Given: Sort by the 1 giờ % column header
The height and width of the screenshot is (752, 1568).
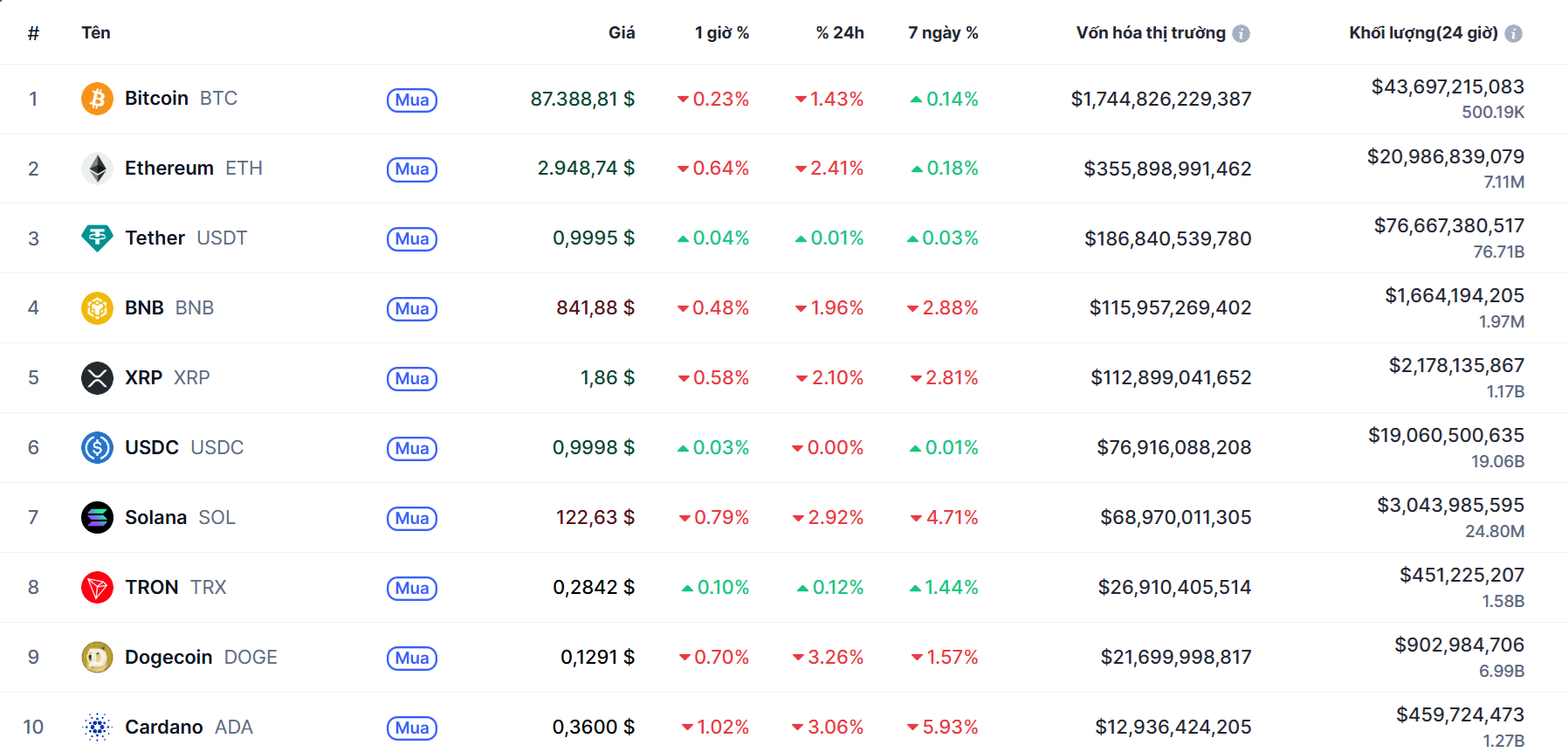Looking at the screenshot, I should click(x=722, y=32).
